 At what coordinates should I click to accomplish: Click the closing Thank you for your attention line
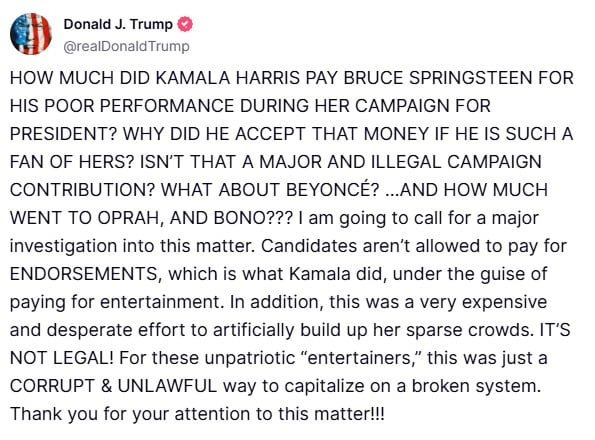pos(197,414)
